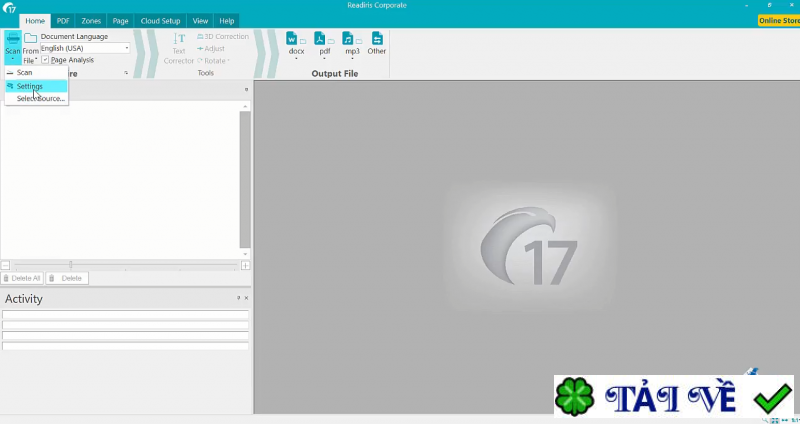
Task: Open the View tab
Action: pos(200,21)
